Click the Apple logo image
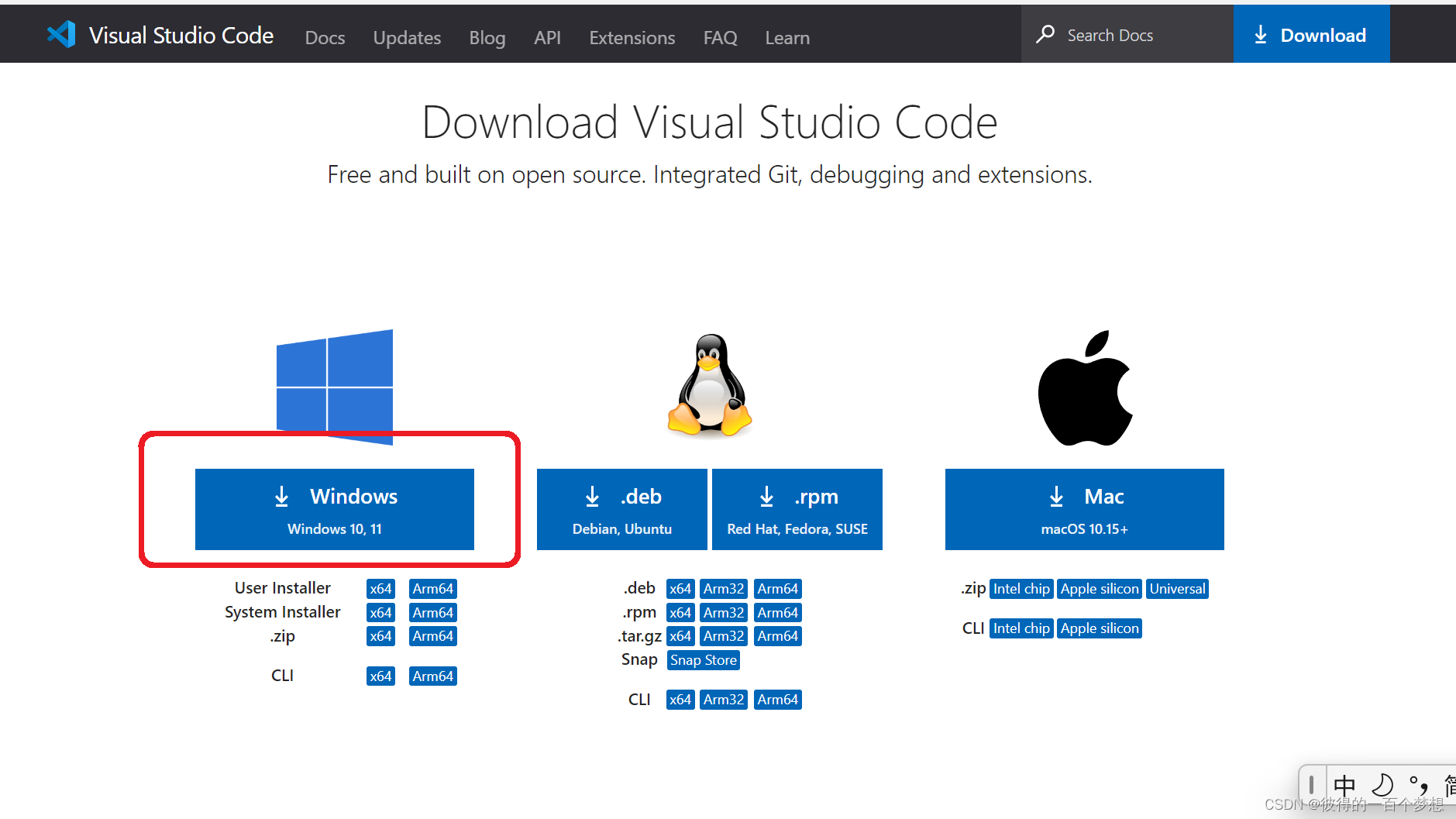This screenshot has width=1456, height=819. tap(1085, 388)
